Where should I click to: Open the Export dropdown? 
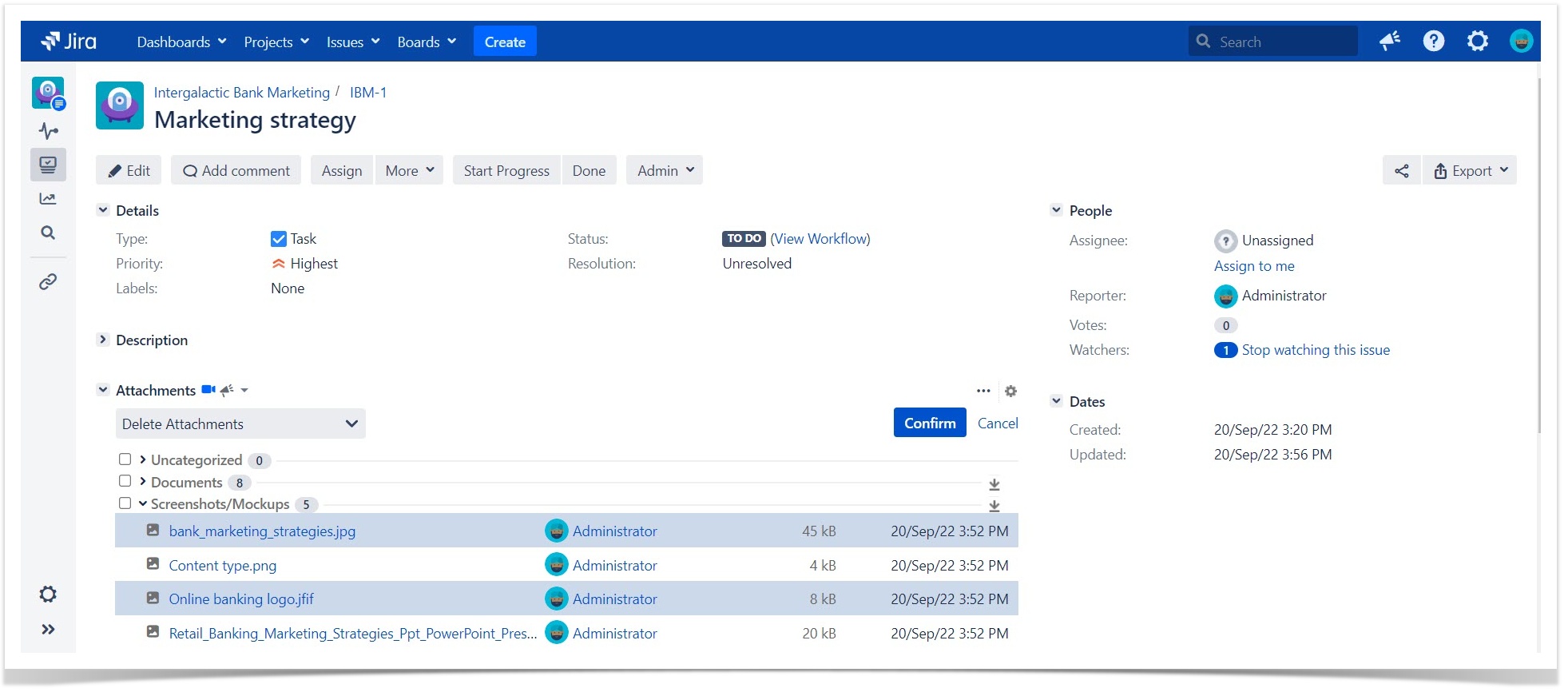[x=1470, y=170]
